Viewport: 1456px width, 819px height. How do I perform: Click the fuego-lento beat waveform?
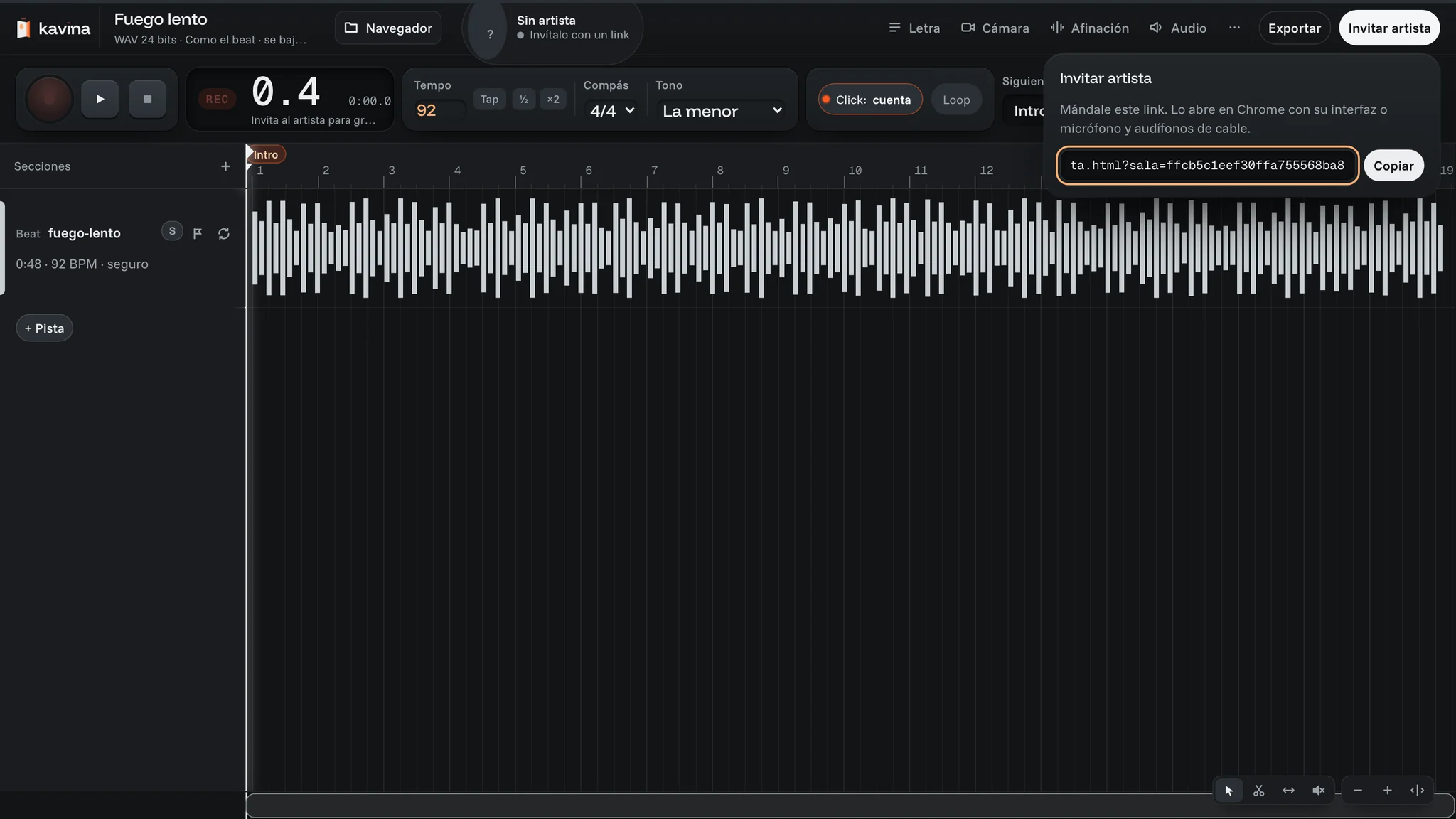point(848,247)
